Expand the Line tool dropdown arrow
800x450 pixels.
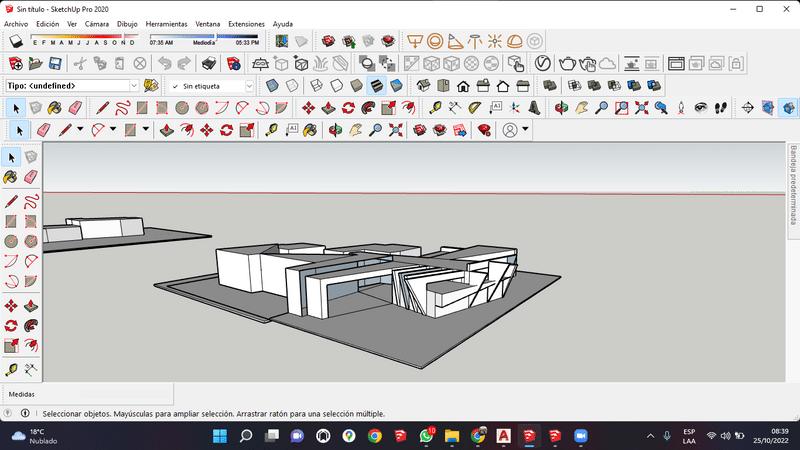80,130
